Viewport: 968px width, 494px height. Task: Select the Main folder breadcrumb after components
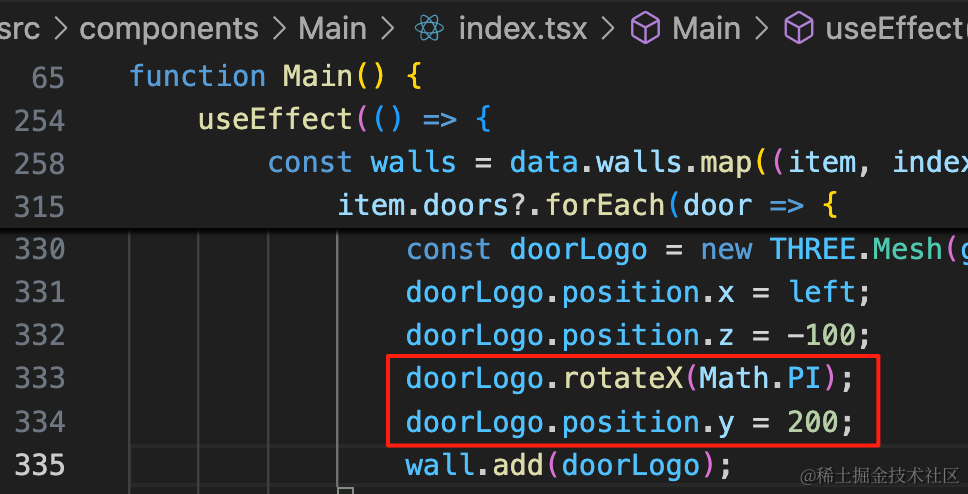pos(332,29)
